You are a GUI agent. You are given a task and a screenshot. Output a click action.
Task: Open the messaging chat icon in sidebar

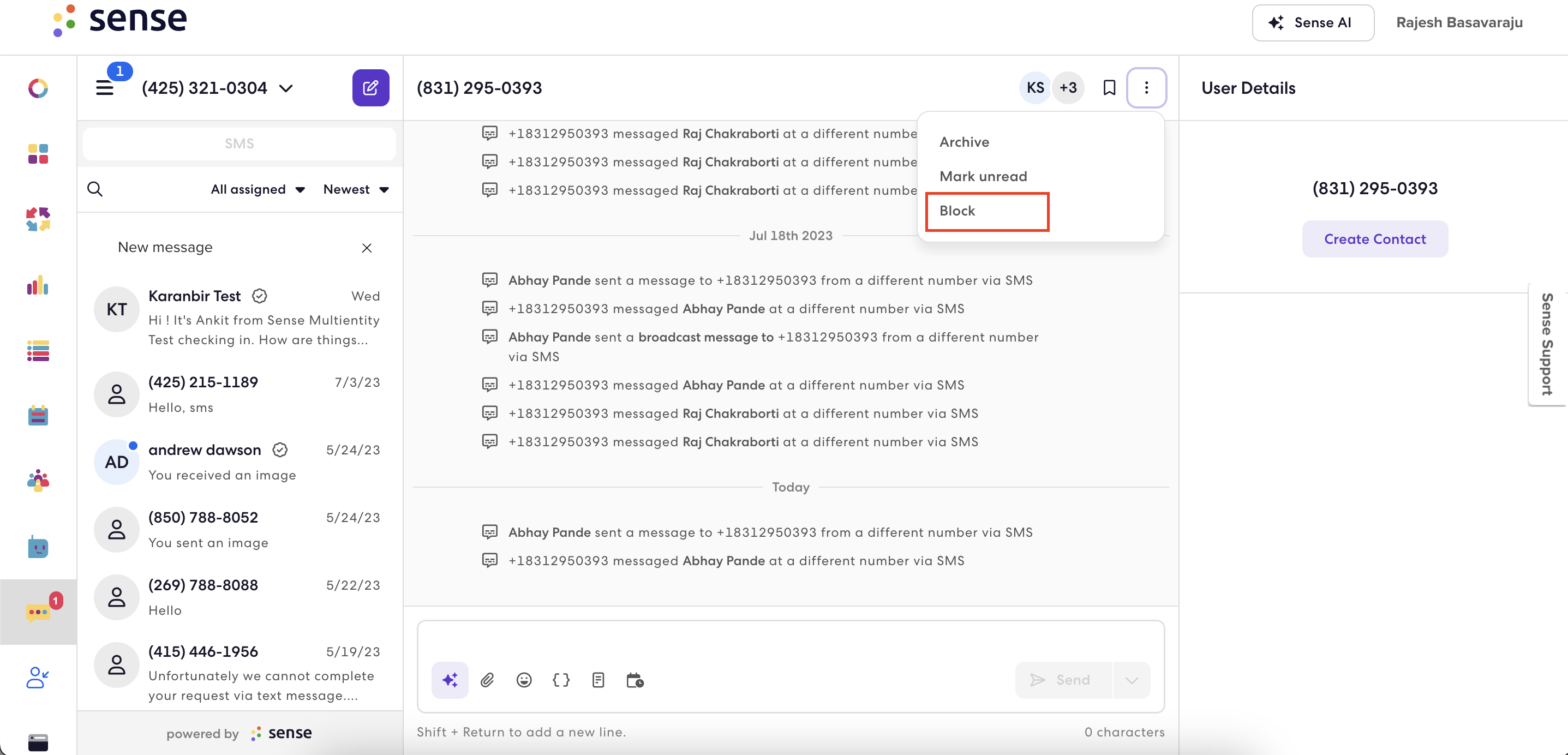pyautogui.click(x=38, y=612)
